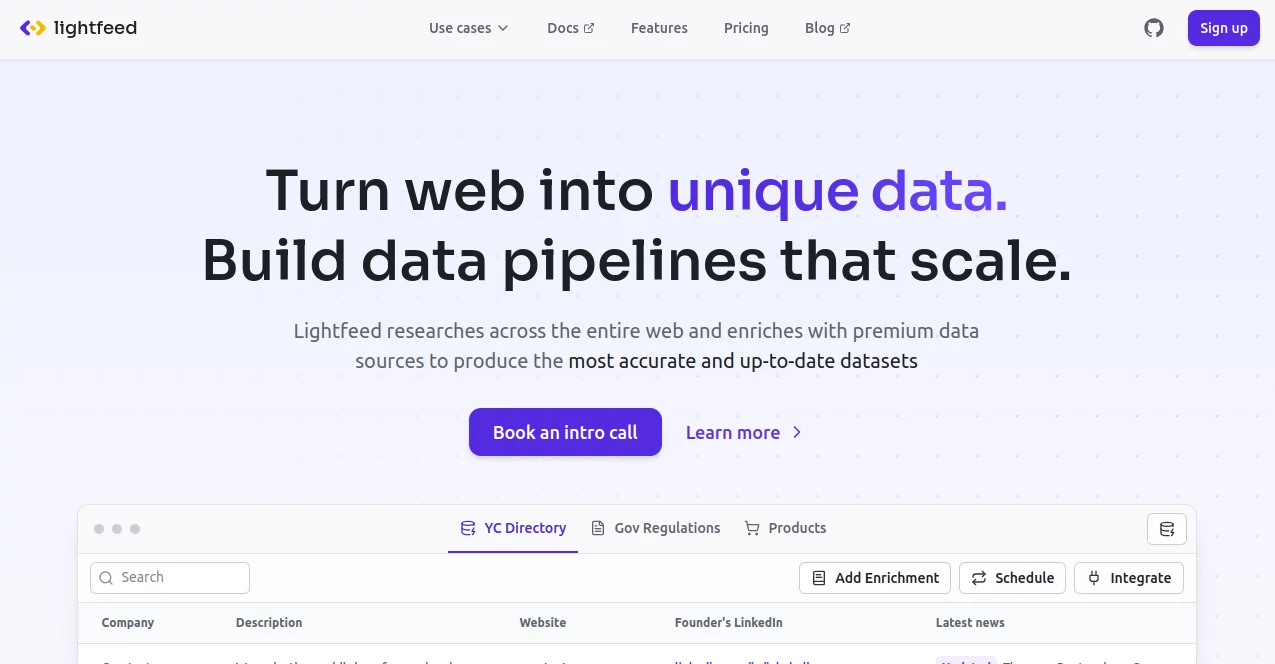Screen dimensions: 1275x664
Task: Click the document icon next to Gov Regulations
Action: click(x=597, y=528)
